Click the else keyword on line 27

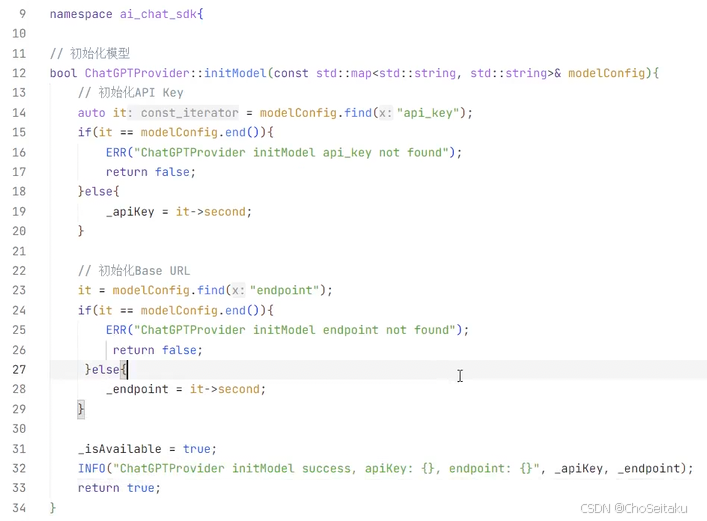[x=106, y=369]
